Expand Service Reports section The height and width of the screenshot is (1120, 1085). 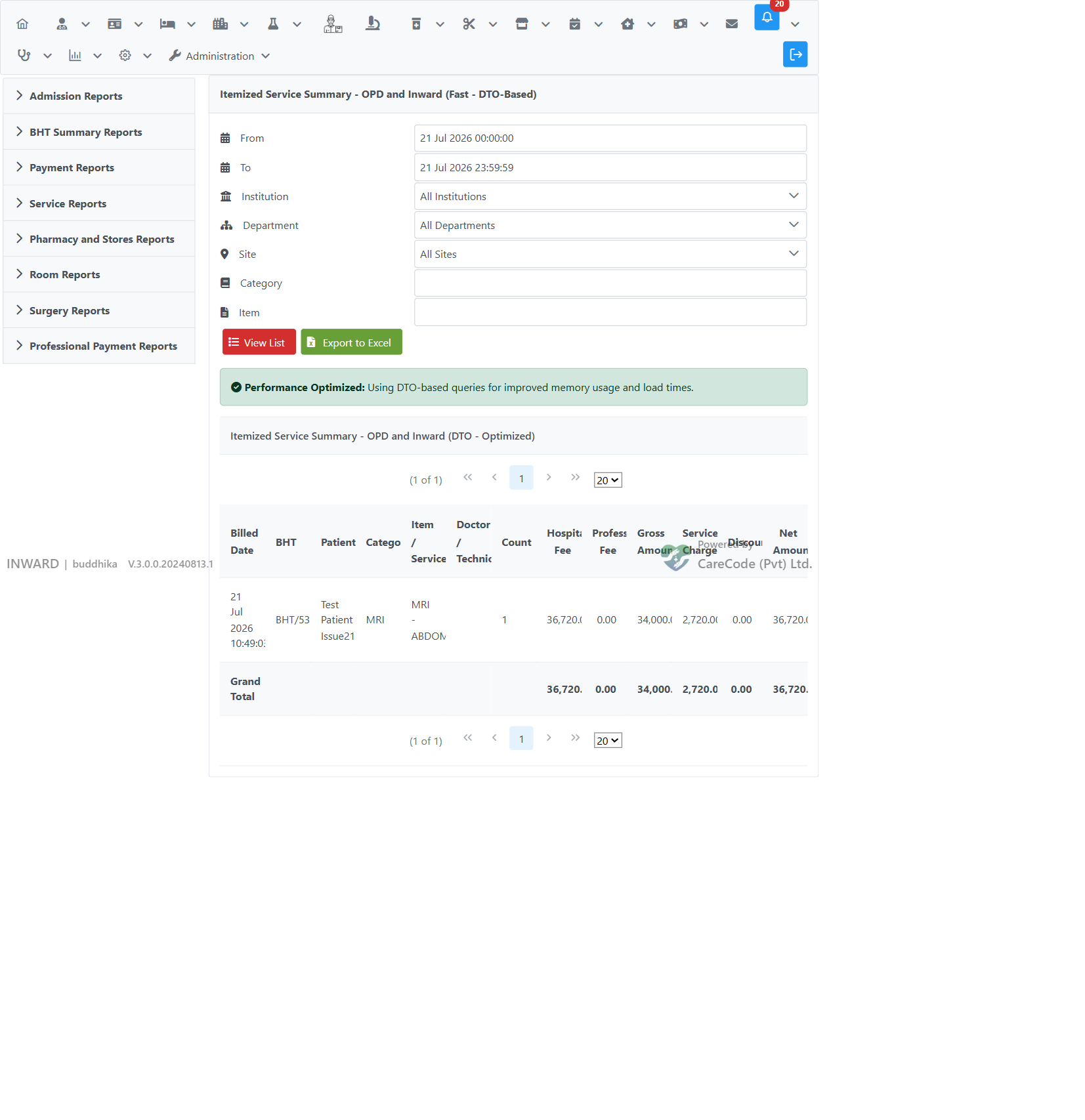99,203
